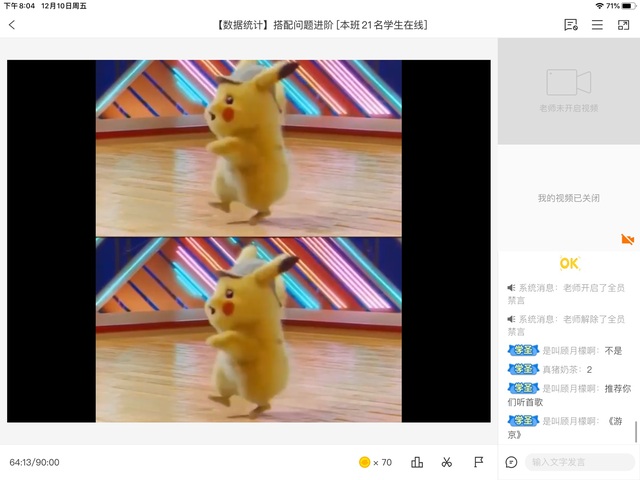
Task: Open the three-line menu icon
Action: pos(597,25)
